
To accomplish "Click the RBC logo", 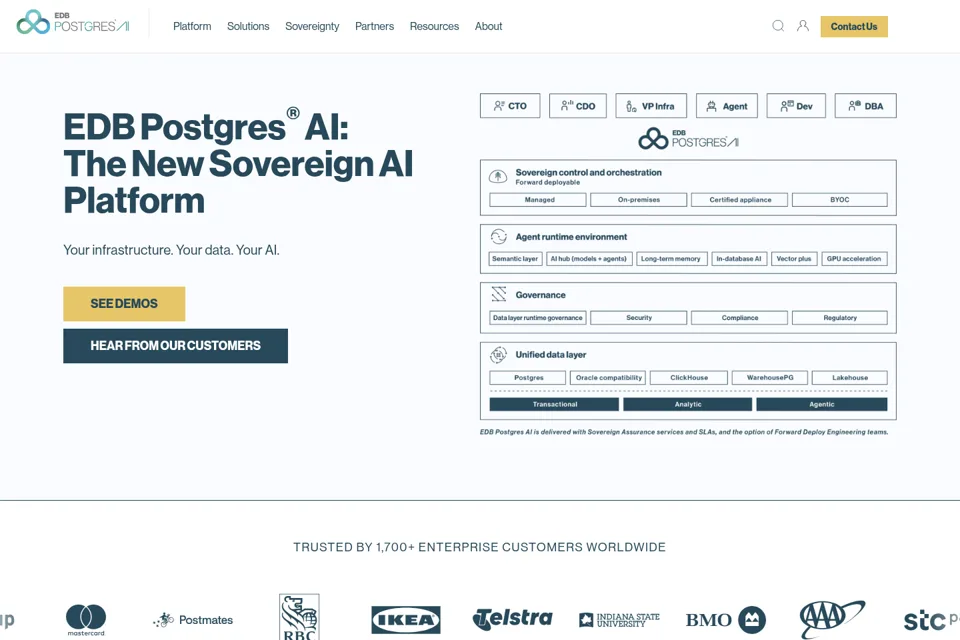I will (299, 617).
